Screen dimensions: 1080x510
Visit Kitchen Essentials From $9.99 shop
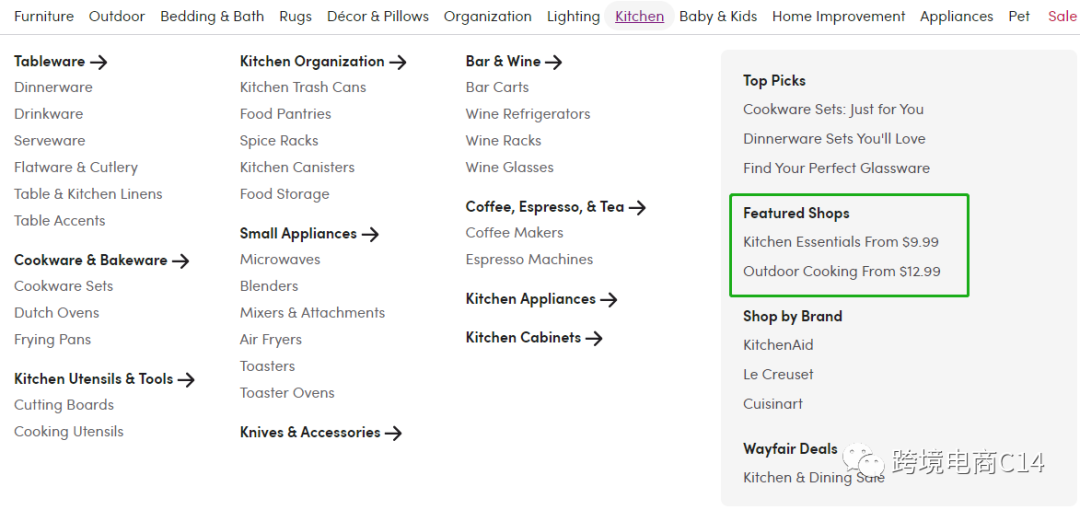tap(840, 242)
